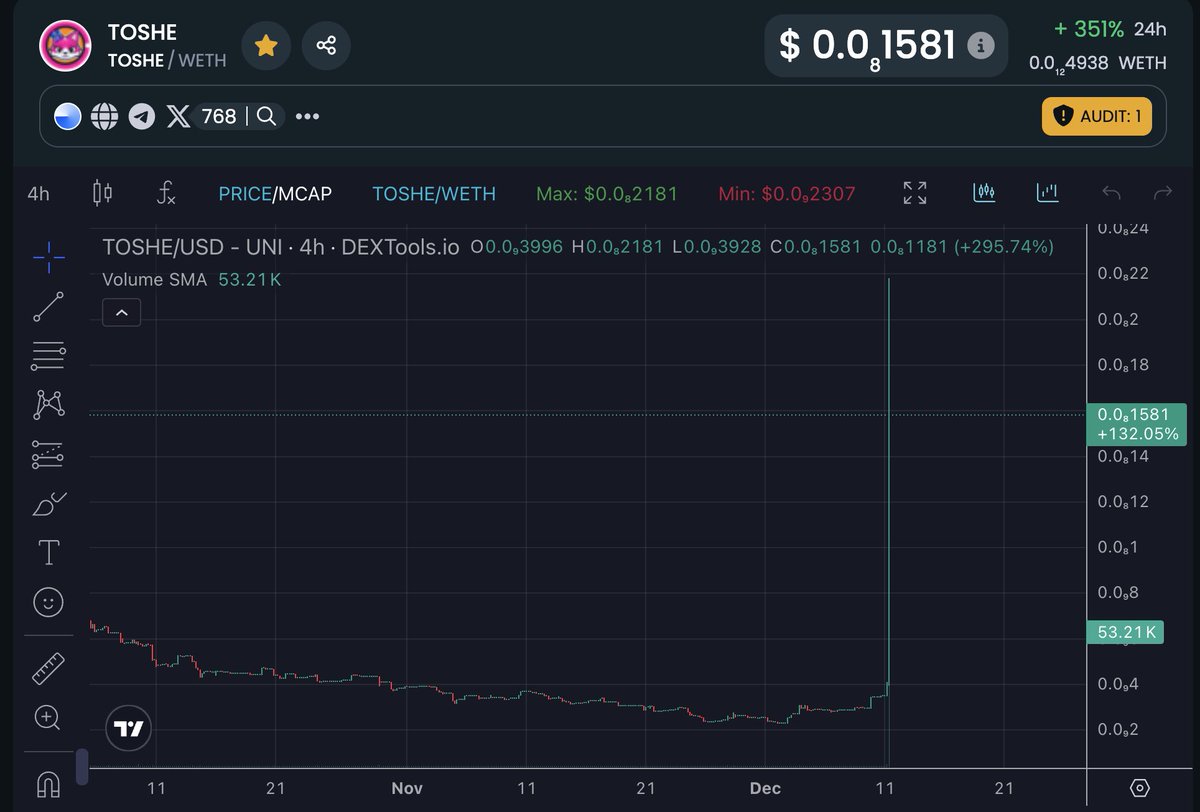Open the X social profile icon
Viewport: 1200px width, 812px height.
click(178, 117)
